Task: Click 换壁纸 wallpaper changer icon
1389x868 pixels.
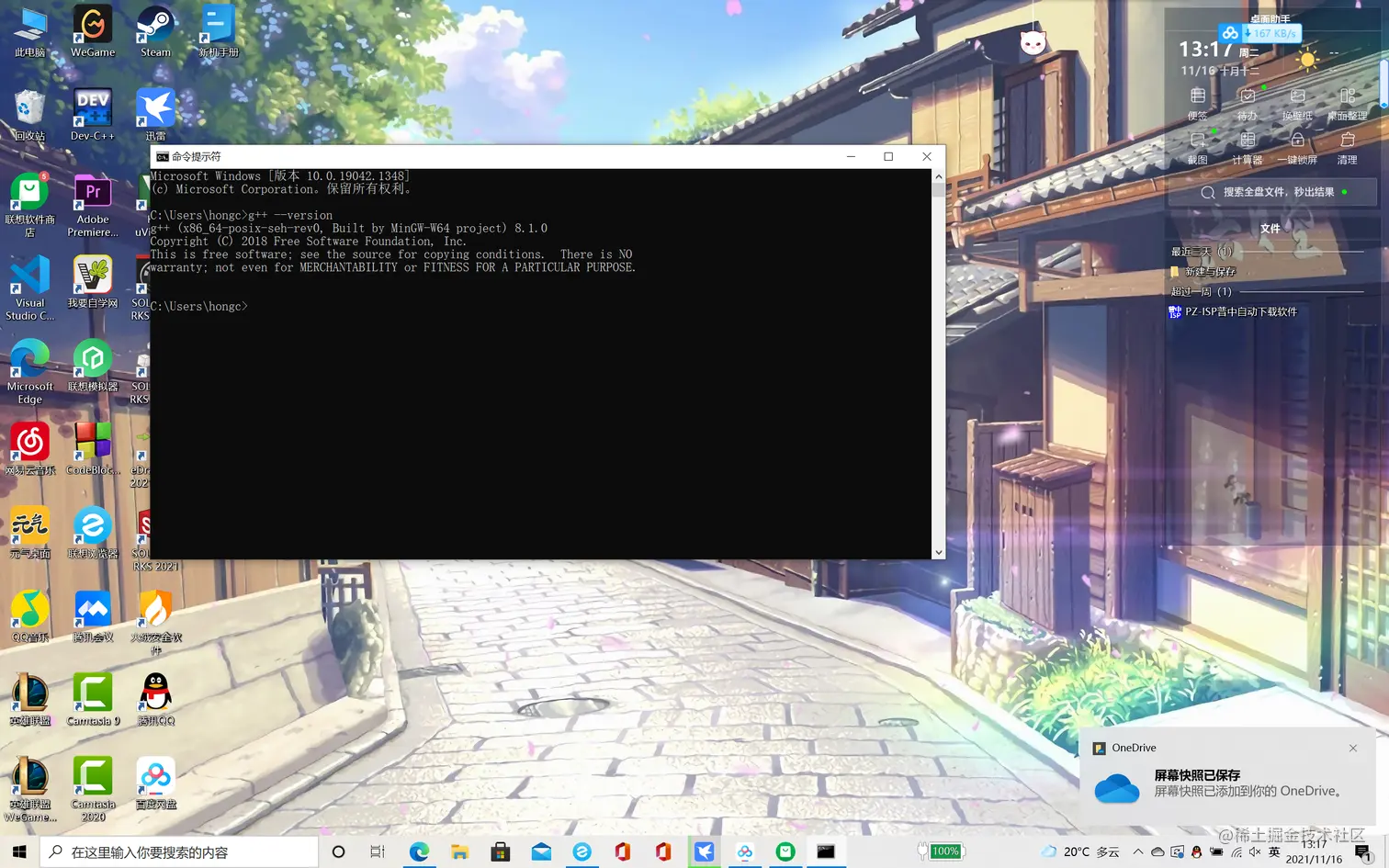Action: click(1297, 105)
